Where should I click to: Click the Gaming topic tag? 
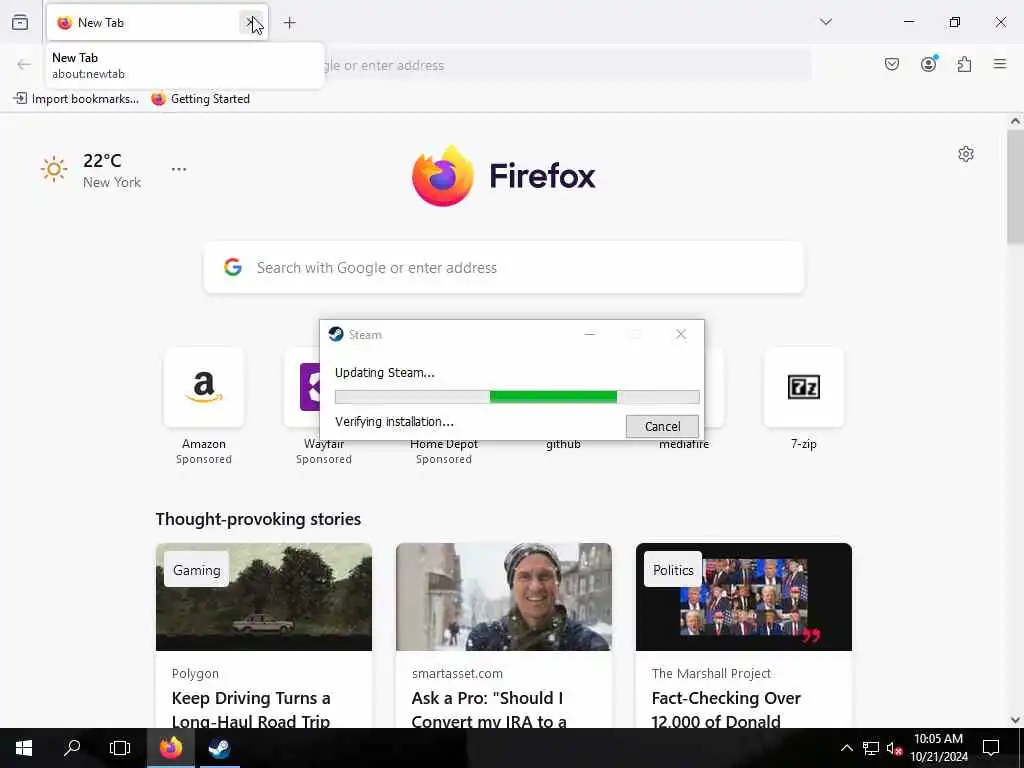197,570
